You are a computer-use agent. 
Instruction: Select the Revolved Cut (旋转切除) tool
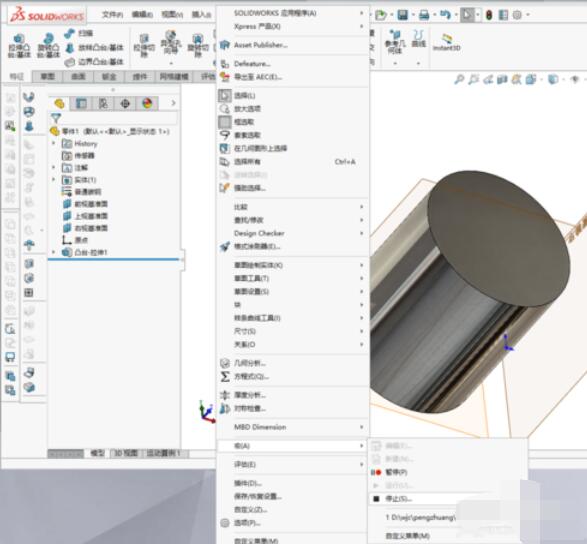click(x=198, y=46)
